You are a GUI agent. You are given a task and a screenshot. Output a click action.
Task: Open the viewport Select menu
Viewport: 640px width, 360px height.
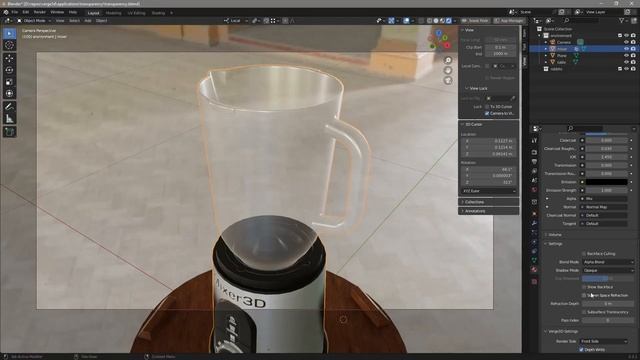click(74, 20)
